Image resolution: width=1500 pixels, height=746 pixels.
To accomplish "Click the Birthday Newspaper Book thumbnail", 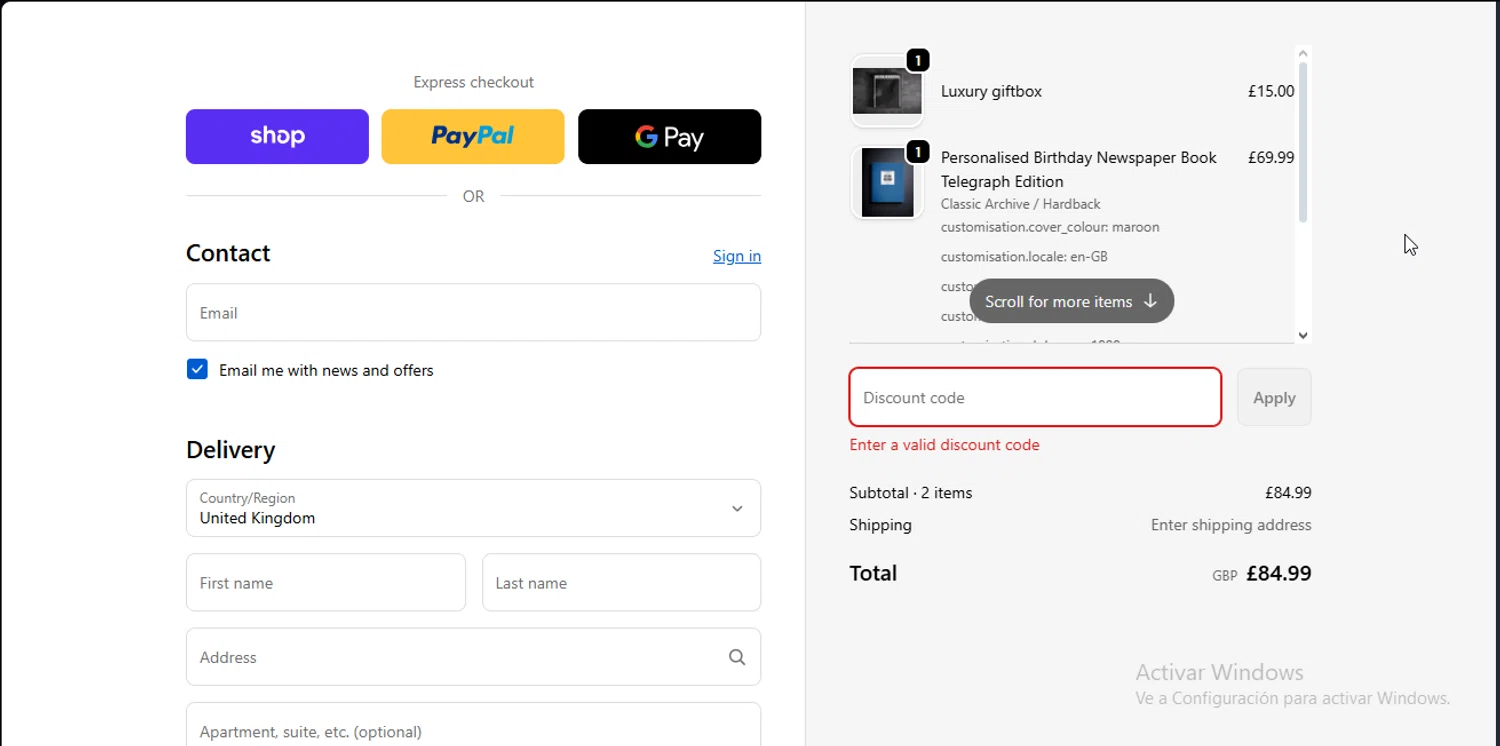I will 886,183.
